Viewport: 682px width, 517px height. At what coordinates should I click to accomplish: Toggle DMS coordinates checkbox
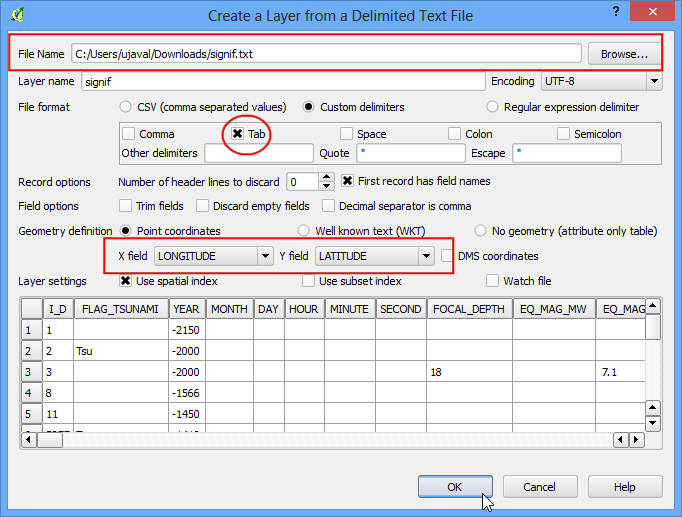446,256
